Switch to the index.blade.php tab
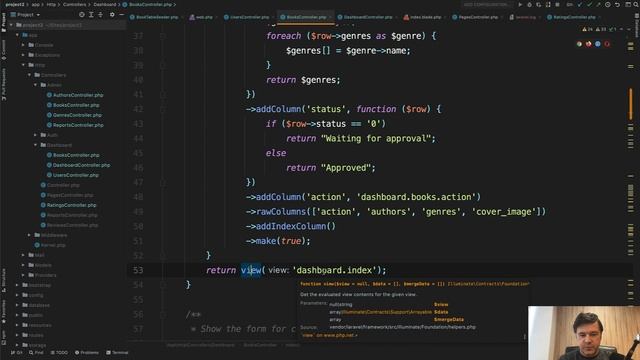The image size is (640, 360). coord(423,17)
